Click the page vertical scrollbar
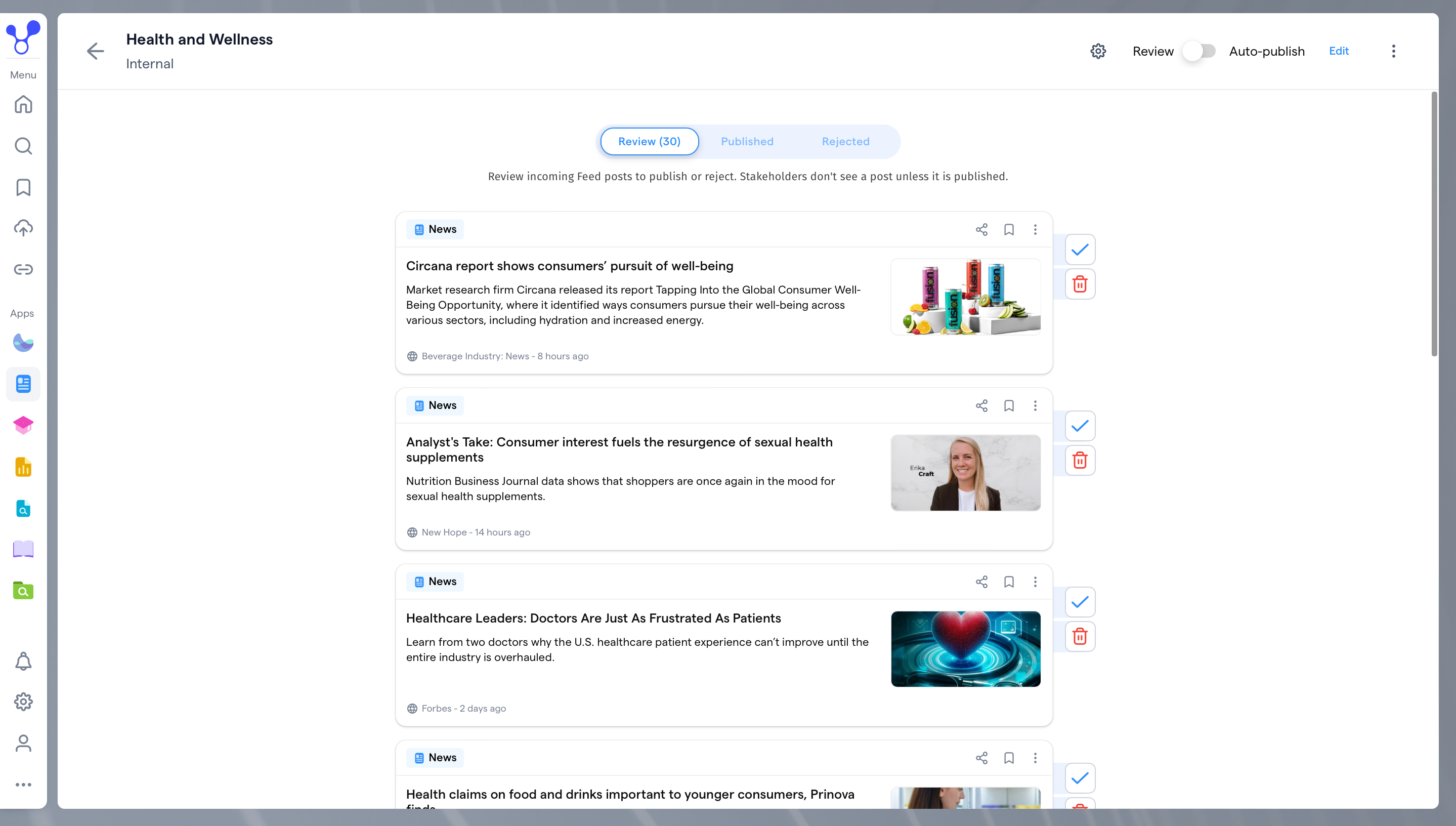Image resolution: width=1456 pixels, height=826 pixels. click(1434, 224)
